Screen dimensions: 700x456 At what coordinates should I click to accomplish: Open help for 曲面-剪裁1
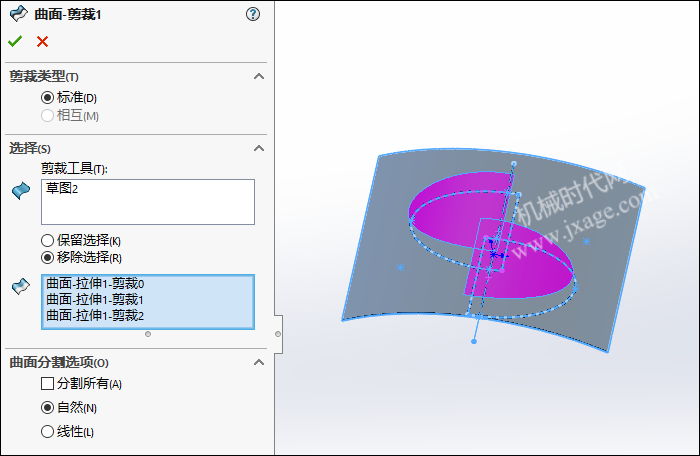[x=253, y=14]
